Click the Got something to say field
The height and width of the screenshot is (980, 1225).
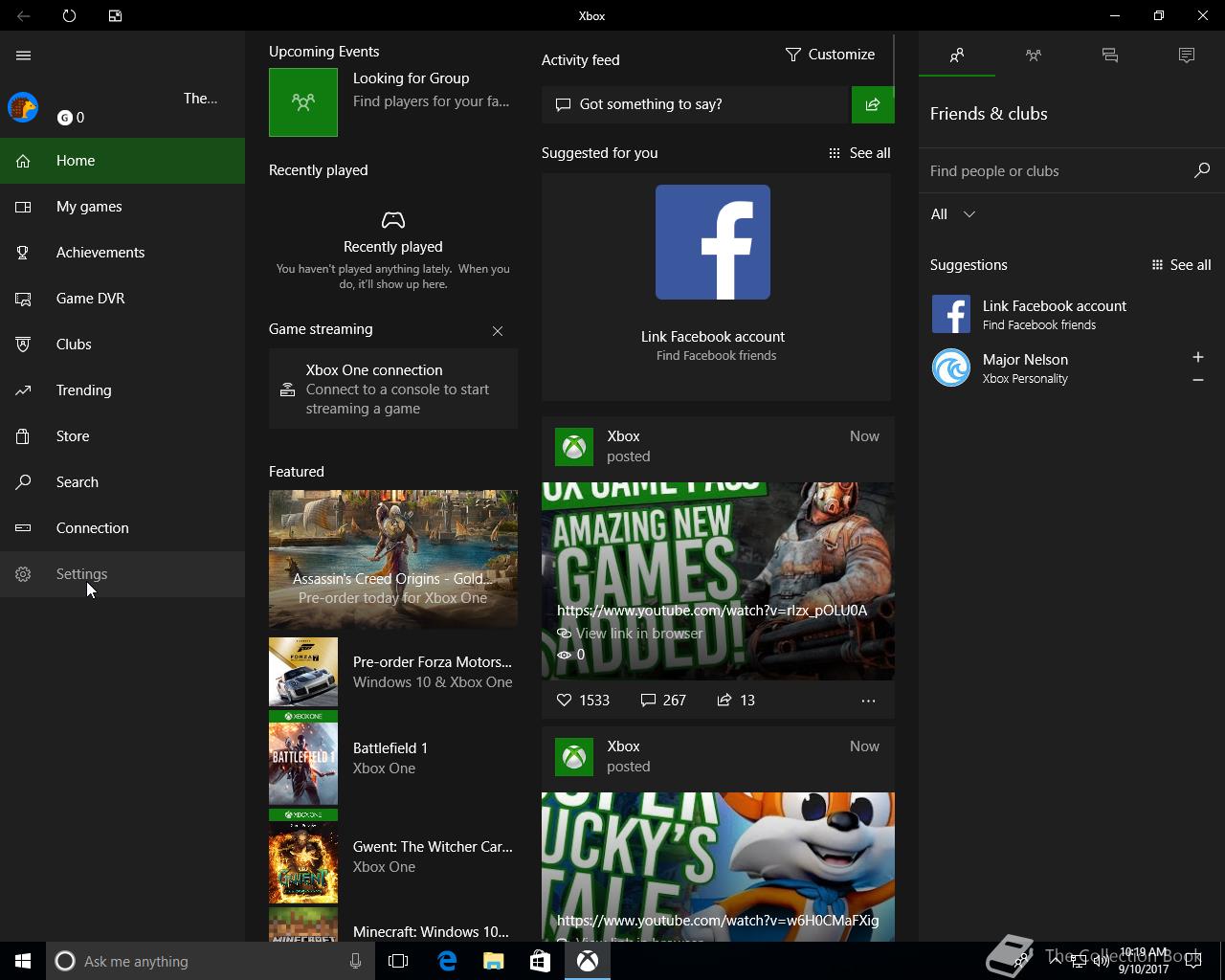tap(696, 104)
